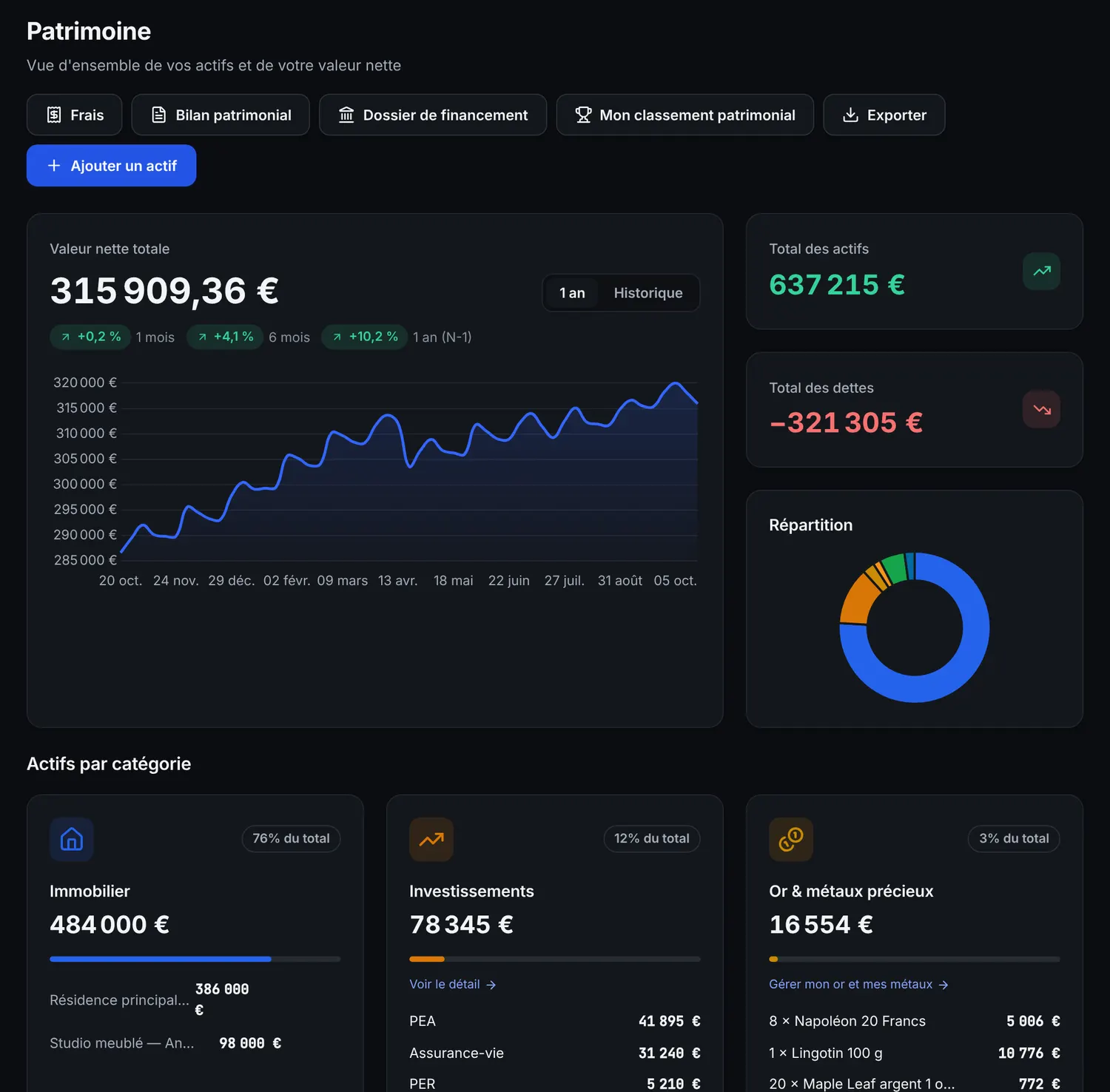Viewport: 1110px width, 1092px height.
Task: Click the green trend-up icon in Total des actifs
Action: click(x=1042, y=271)
